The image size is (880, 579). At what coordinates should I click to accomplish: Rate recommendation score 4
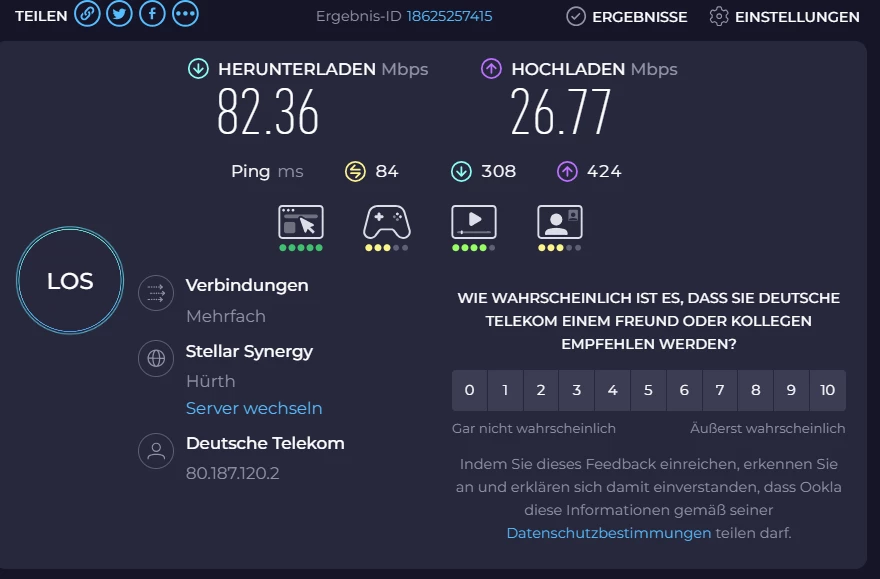click(612, 390)
